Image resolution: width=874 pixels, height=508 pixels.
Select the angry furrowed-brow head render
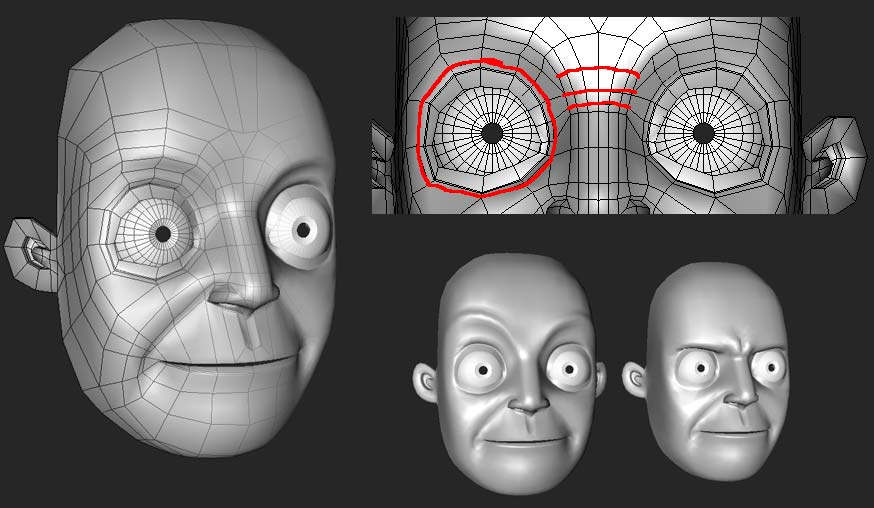point(706,371)
